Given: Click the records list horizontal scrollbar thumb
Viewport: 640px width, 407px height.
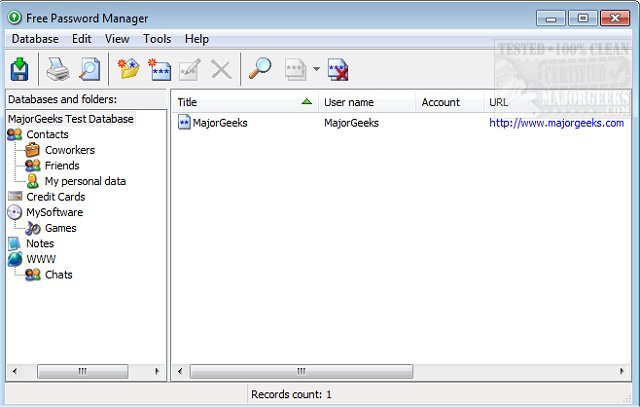Looking at the screenshot, I should (x=301, y=371).
